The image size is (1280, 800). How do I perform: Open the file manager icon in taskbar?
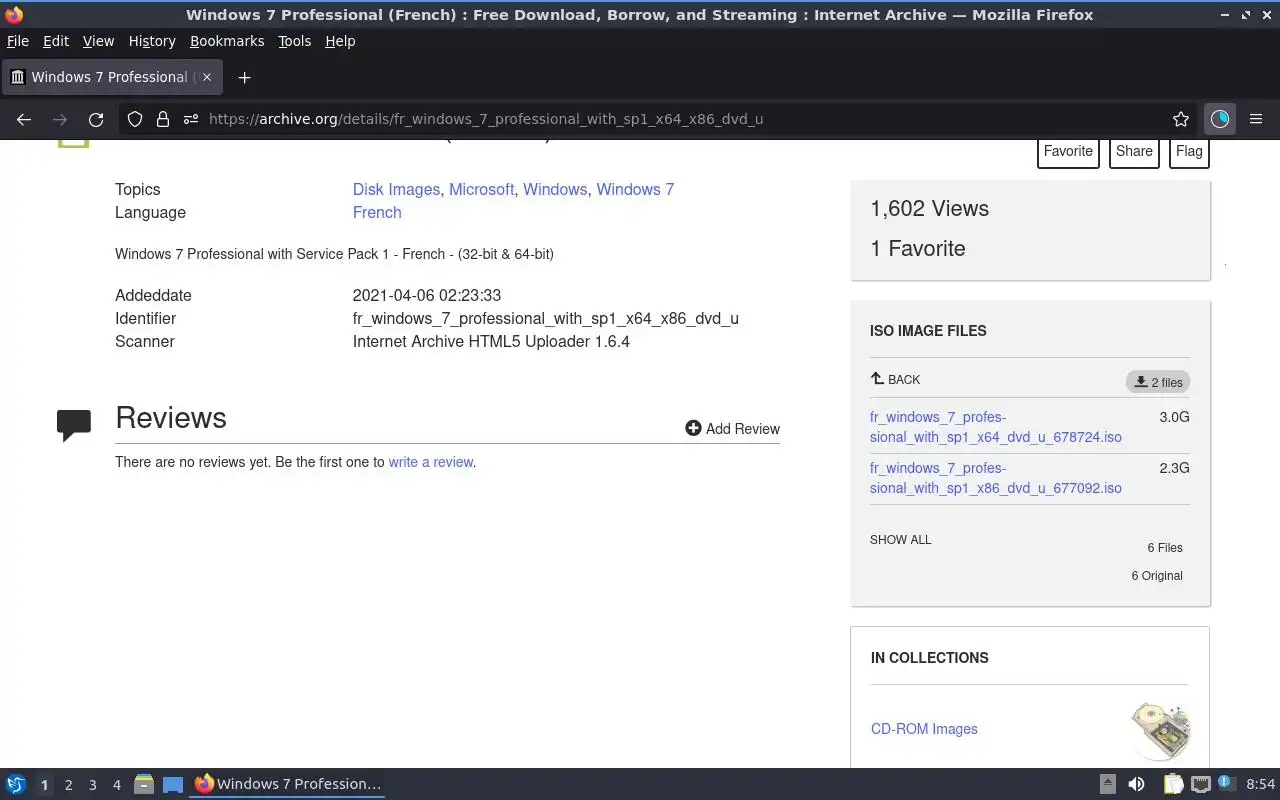tap(144, 784)
